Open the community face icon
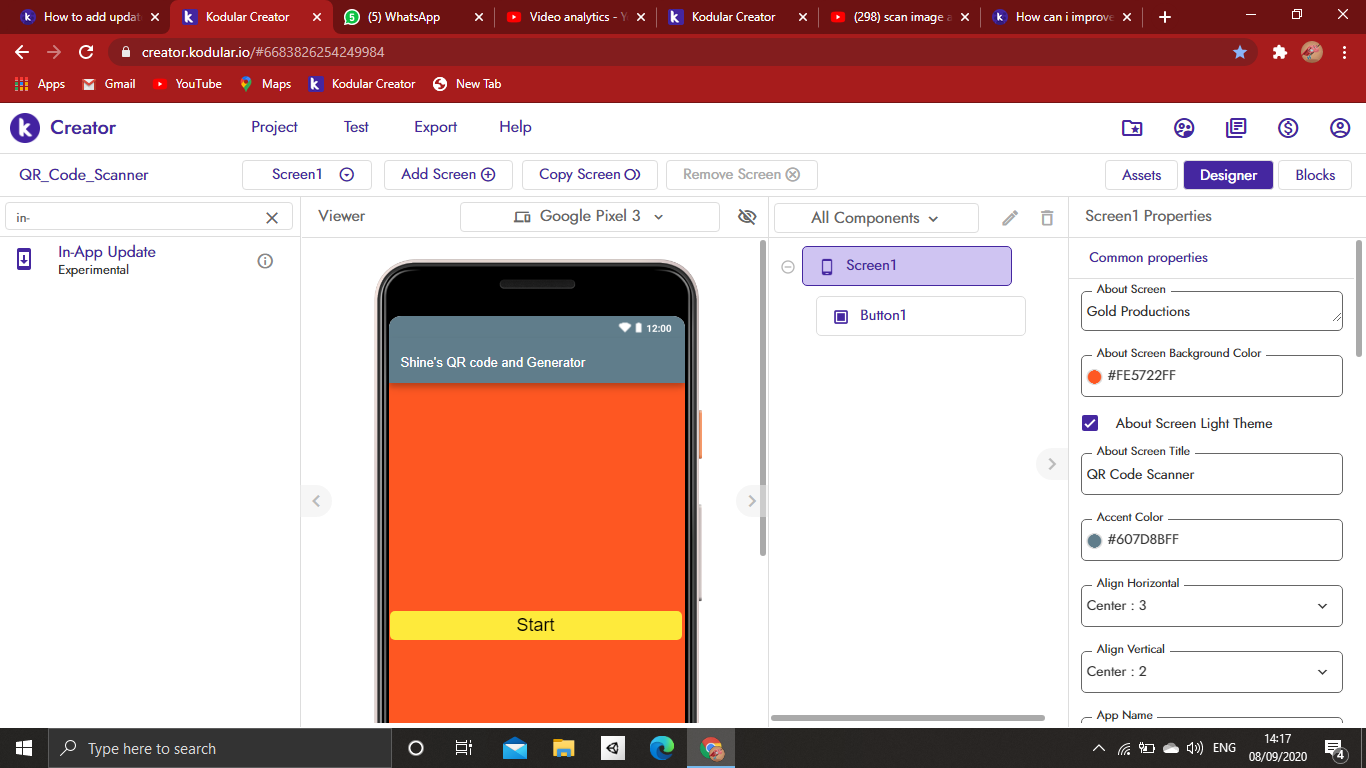This screenshot has height=768, width=1366. (1184, 128)
